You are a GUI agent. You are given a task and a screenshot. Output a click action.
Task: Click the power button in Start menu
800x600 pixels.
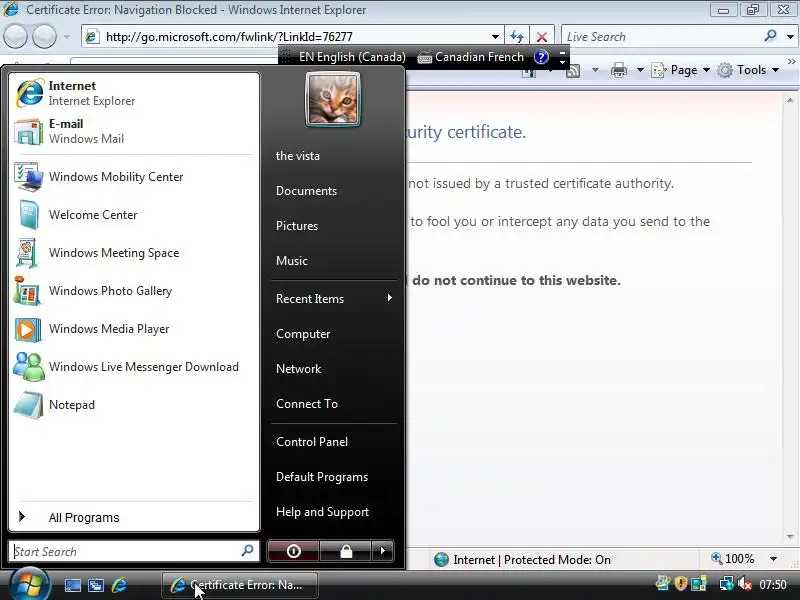293,551
